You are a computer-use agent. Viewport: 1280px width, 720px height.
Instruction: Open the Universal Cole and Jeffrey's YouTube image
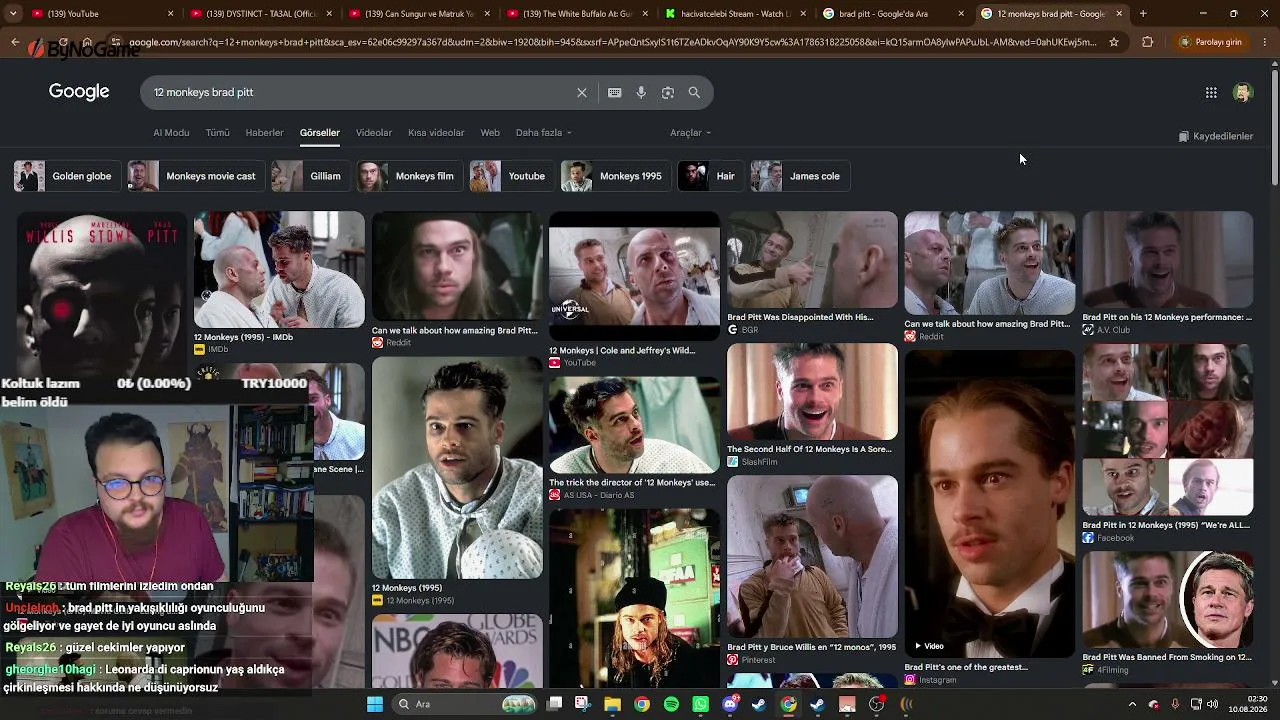pyautogui.click(x=634, y=276)
